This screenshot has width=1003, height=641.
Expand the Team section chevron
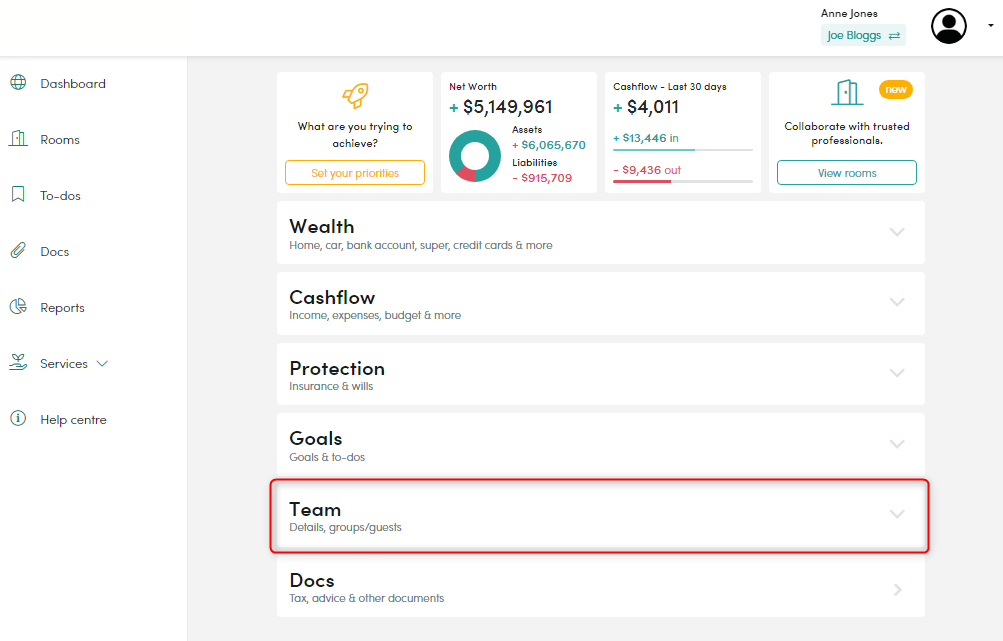(897, 514)
